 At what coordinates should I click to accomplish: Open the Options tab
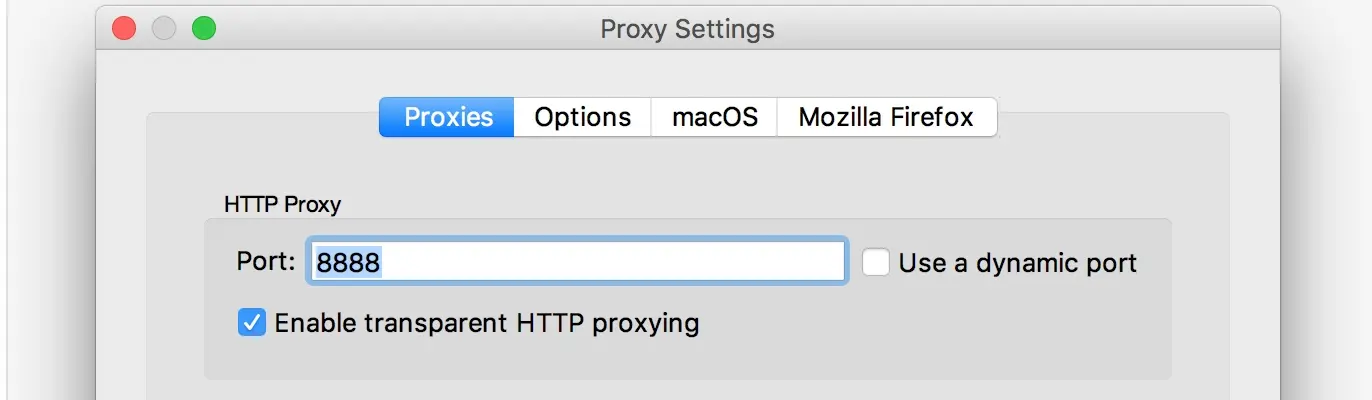pos(582,117)
